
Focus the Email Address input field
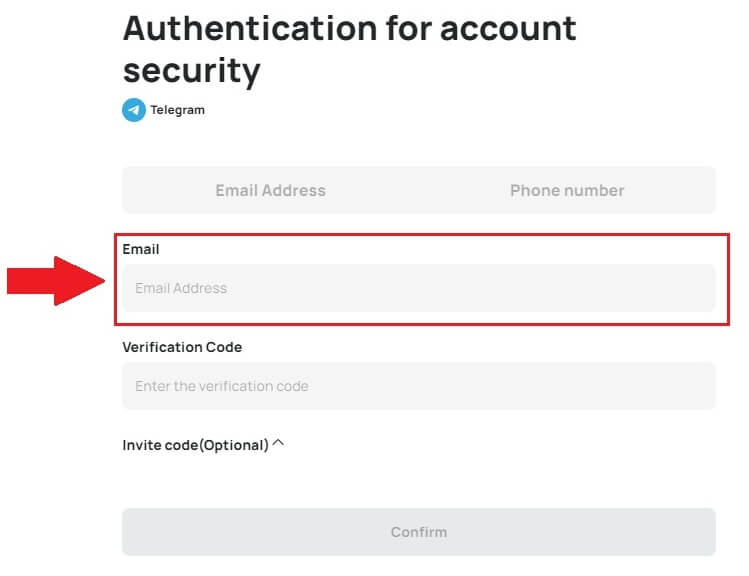(419, 288)
